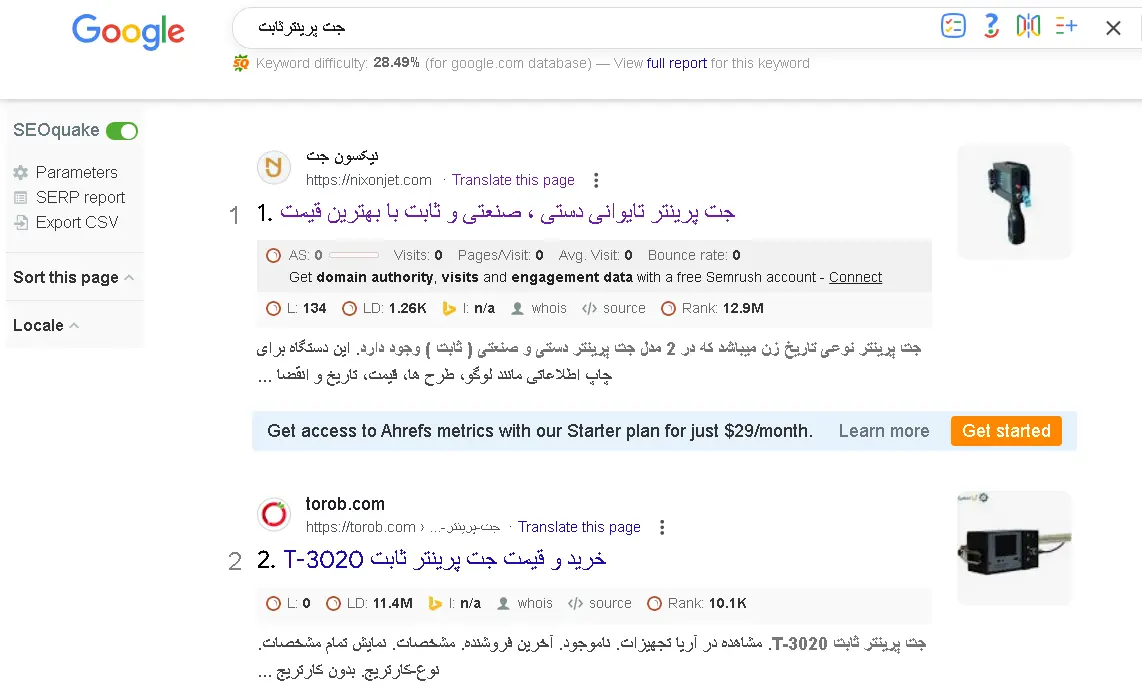Click the whois person icon in nixonjet row

pos(517,309)
